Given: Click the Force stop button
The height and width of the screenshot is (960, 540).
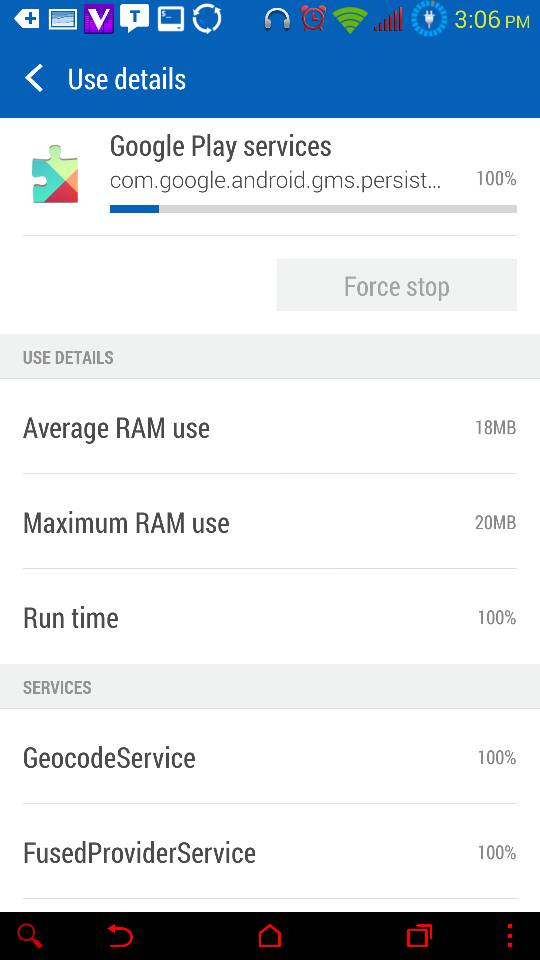Looking at the screenshot, I should (x=397, y=285).
